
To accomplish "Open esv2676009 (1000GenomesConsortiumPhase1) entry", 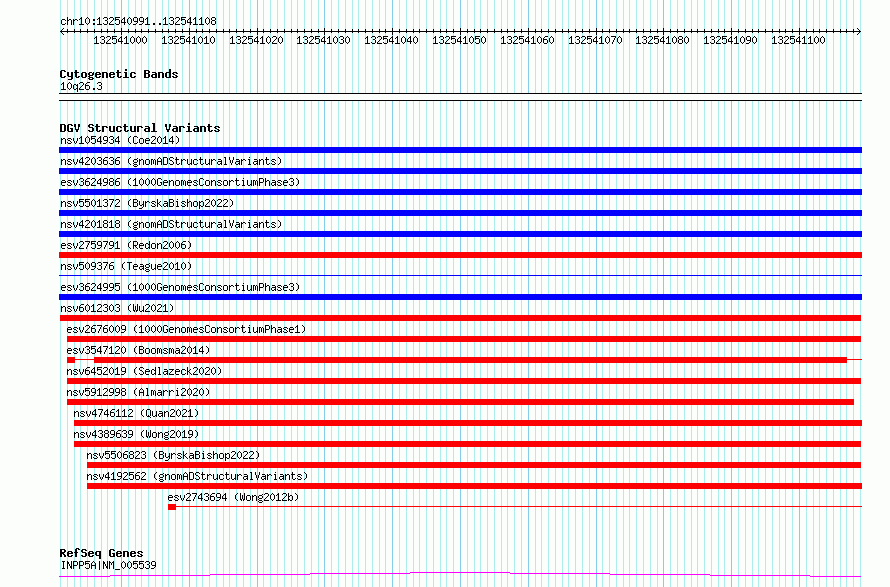I will [x=186, y=329].
